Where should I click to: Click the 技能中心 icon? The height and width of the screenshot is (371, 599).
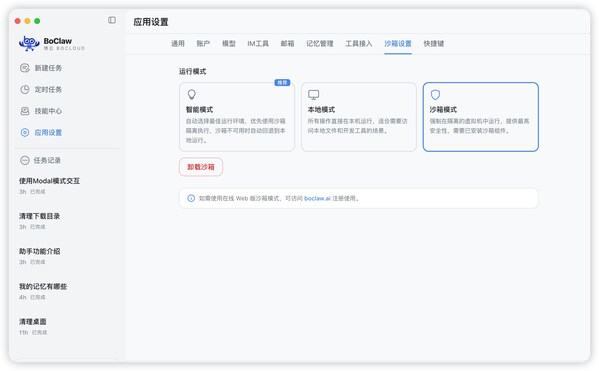25,111
